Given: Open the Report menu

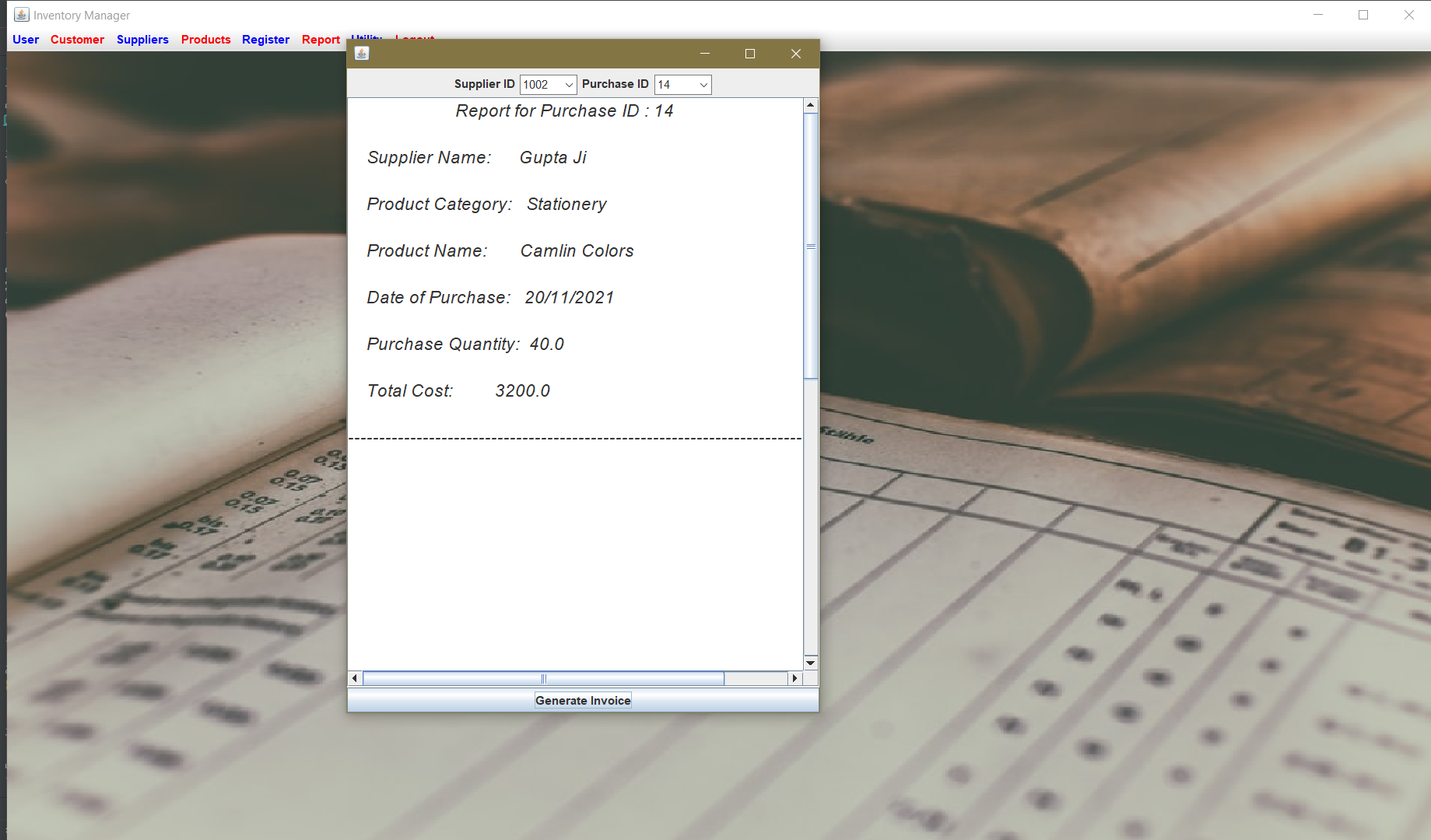Looking at the screenshot, I should point(321,39).
